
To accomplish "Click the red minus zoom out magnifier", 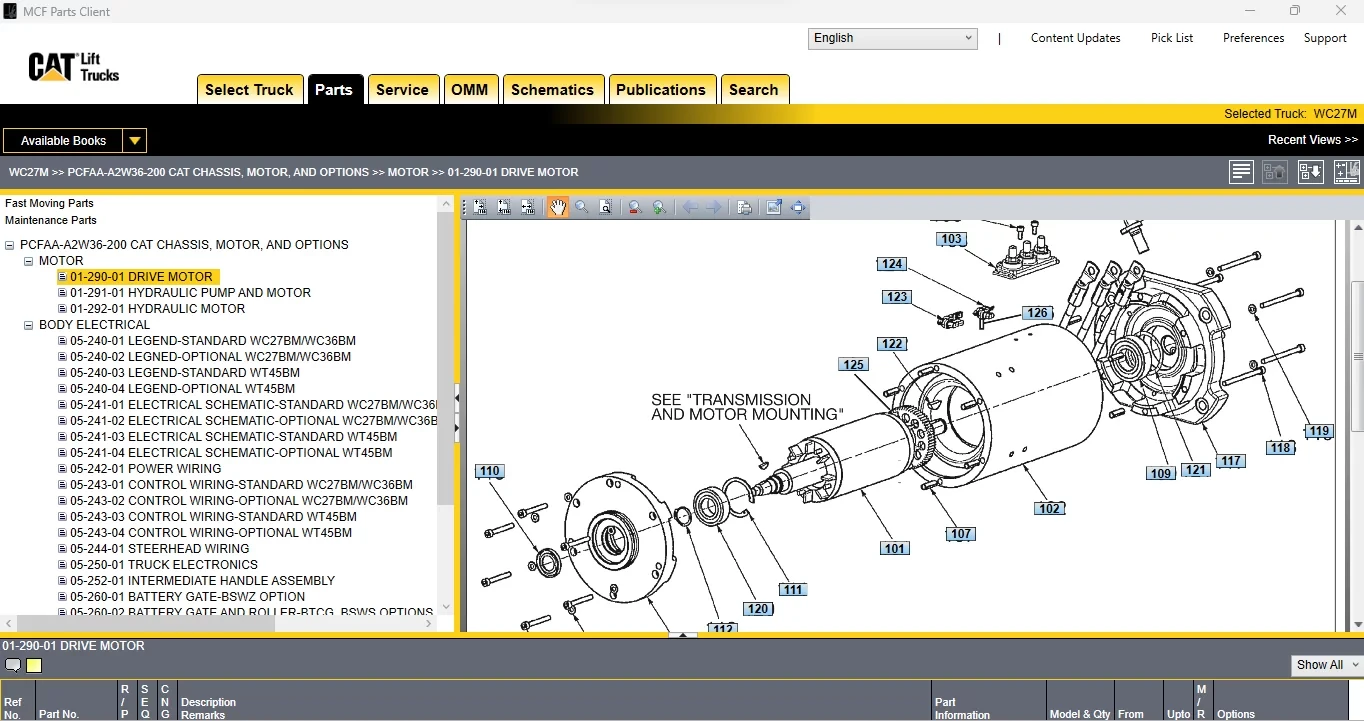I will [634, 207].
